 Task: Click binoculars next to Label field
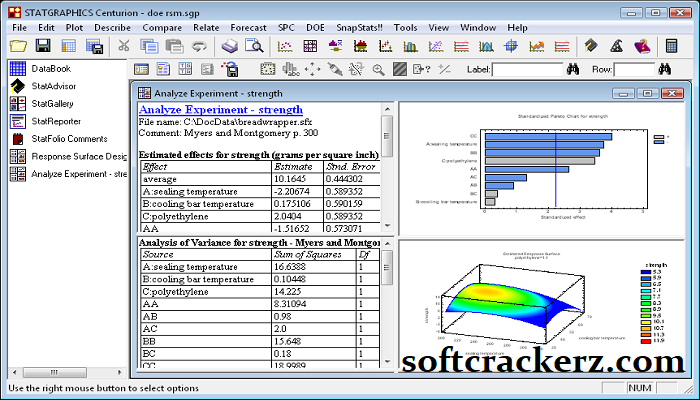(x=573, y=69)
